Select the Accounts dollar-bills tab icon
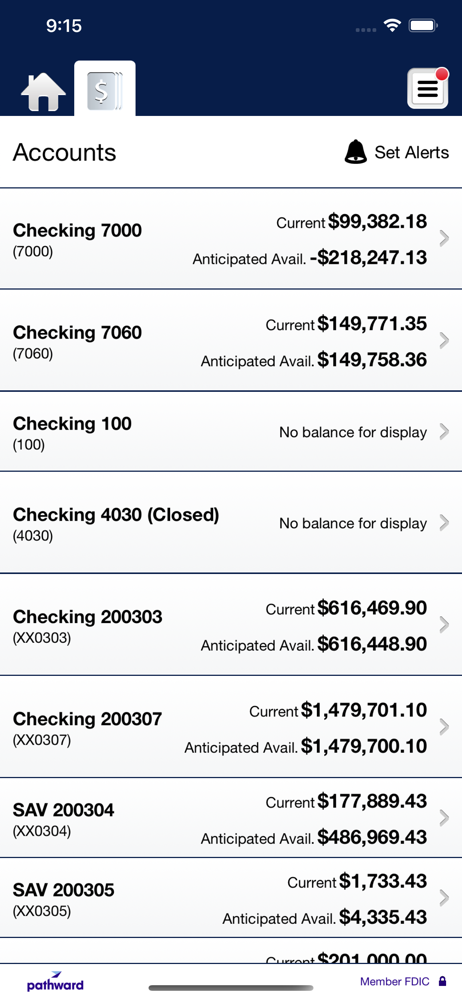This screenshot has width=462, height=1000. (105, 89)
